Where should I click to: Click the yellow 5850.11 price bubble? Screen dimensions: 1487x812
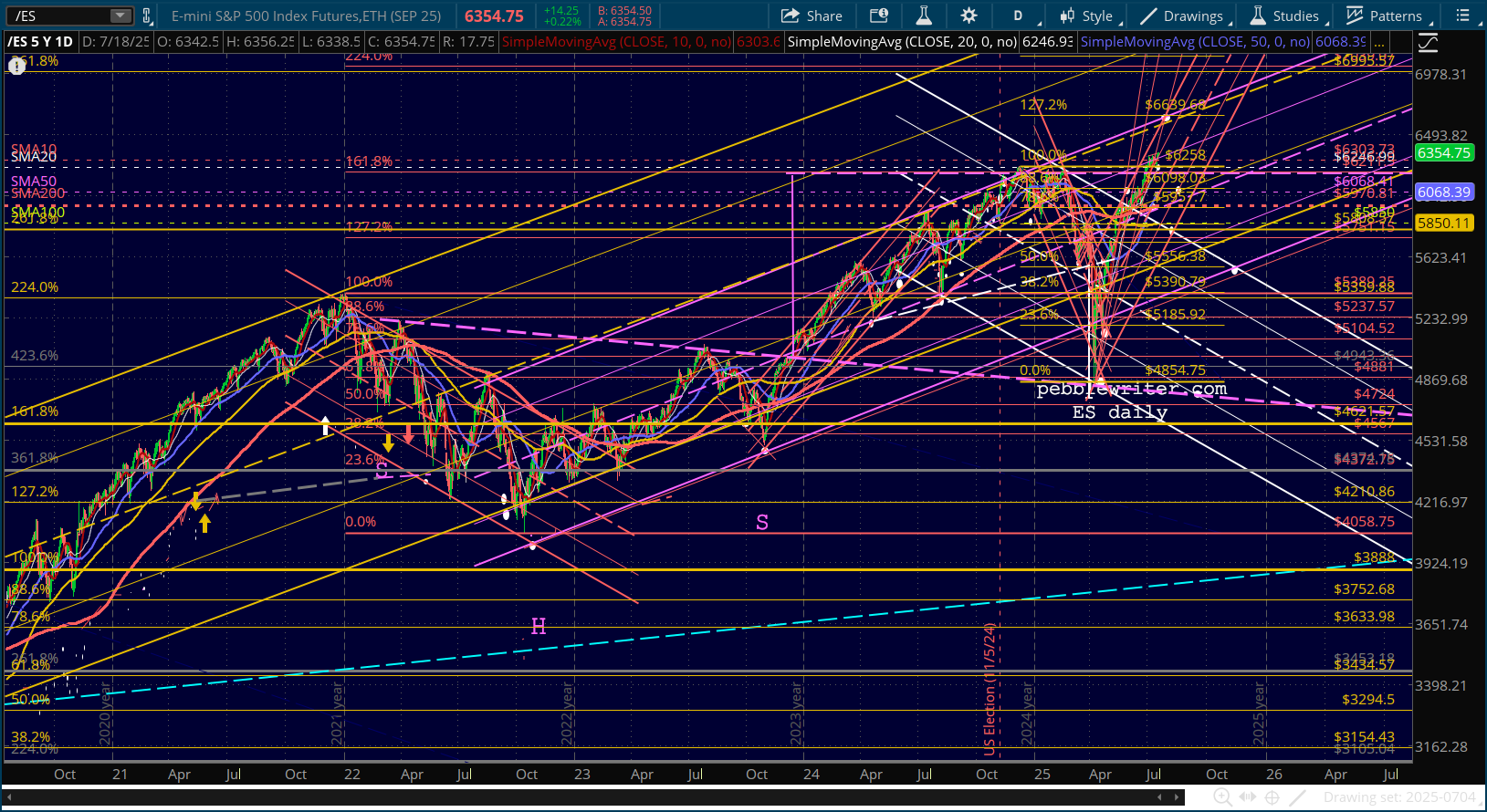(x=1443, y=223)
